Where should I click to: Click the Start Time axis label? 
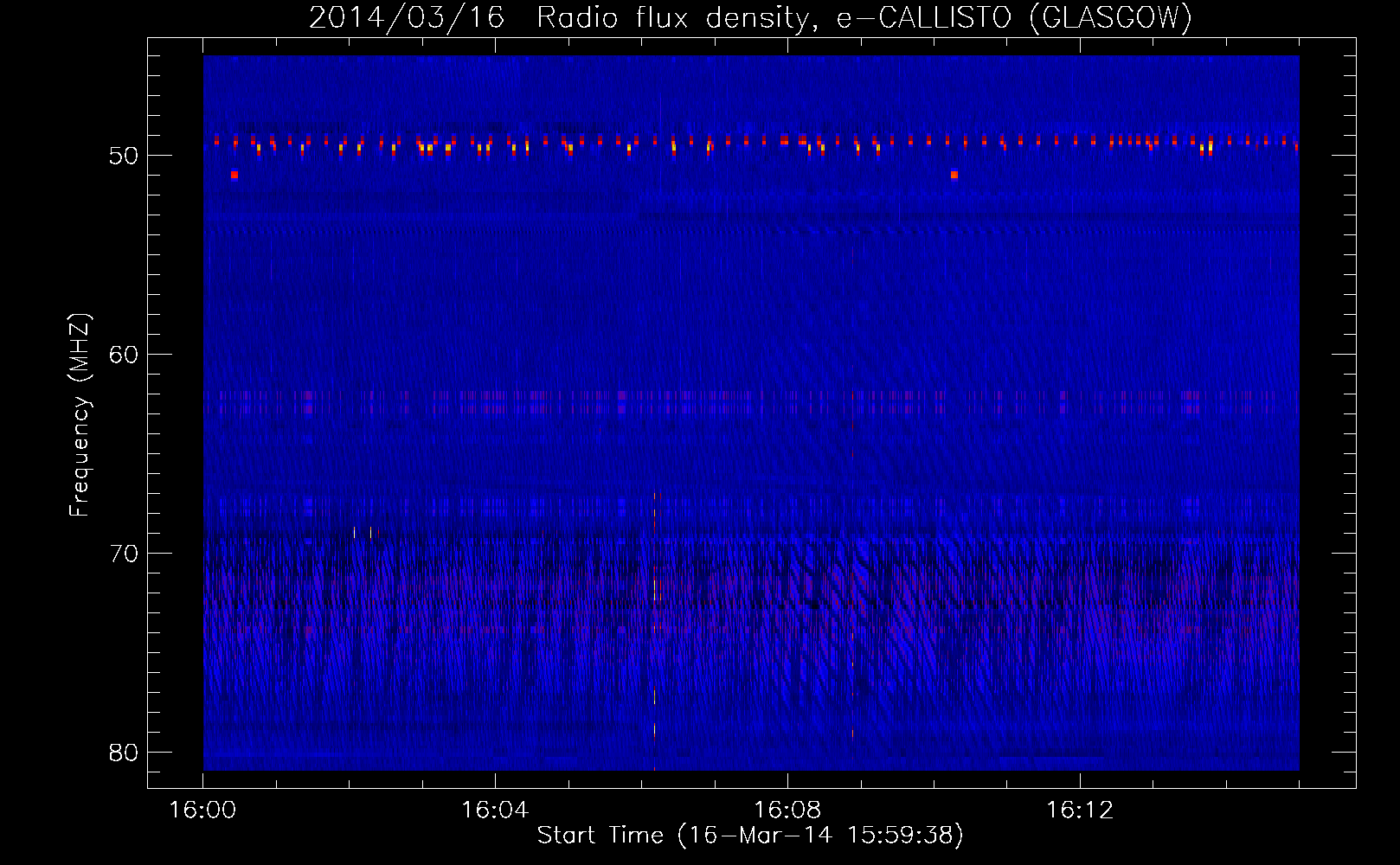(x=750, y=835)
